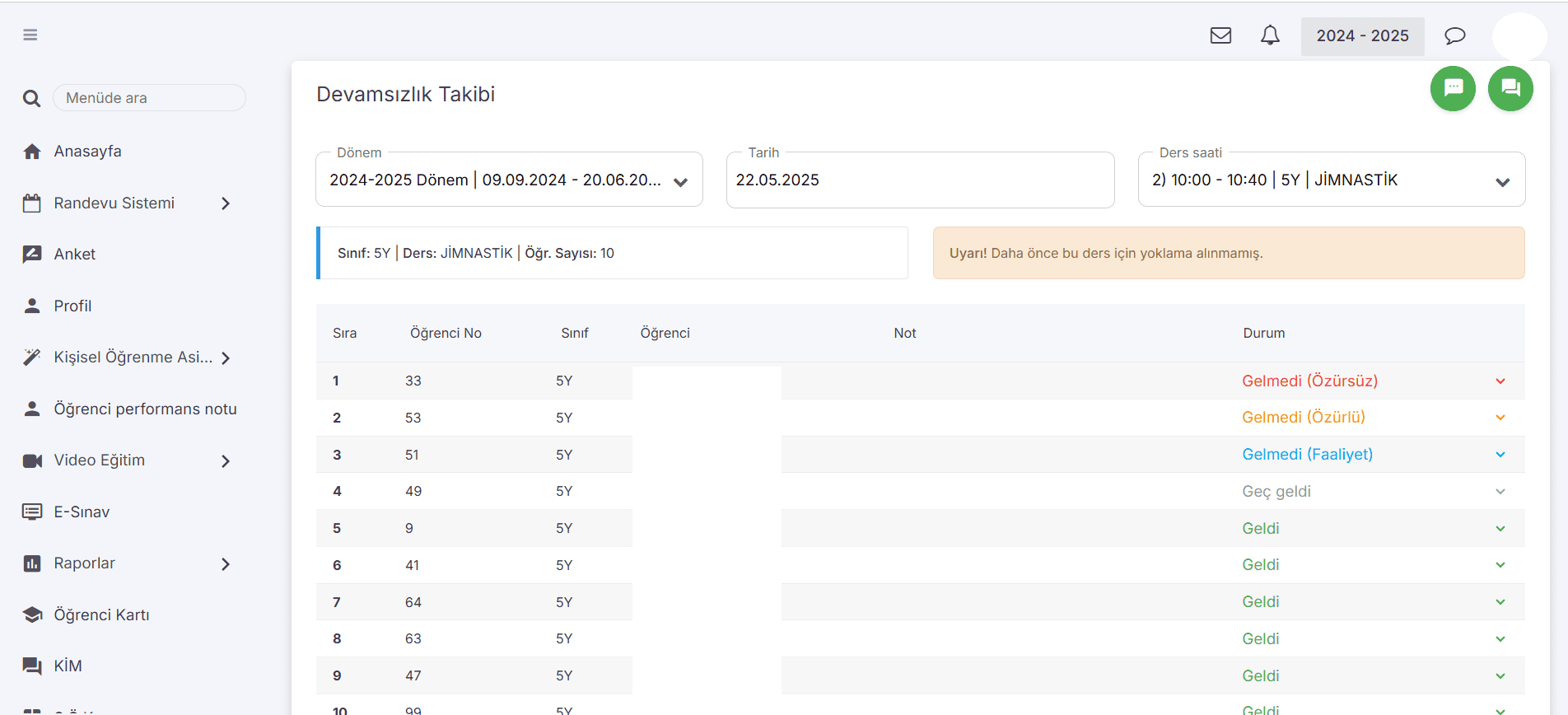Click the search magnifier icon
This screenshot has height=715, width=1568.
(x=31, y=99)
